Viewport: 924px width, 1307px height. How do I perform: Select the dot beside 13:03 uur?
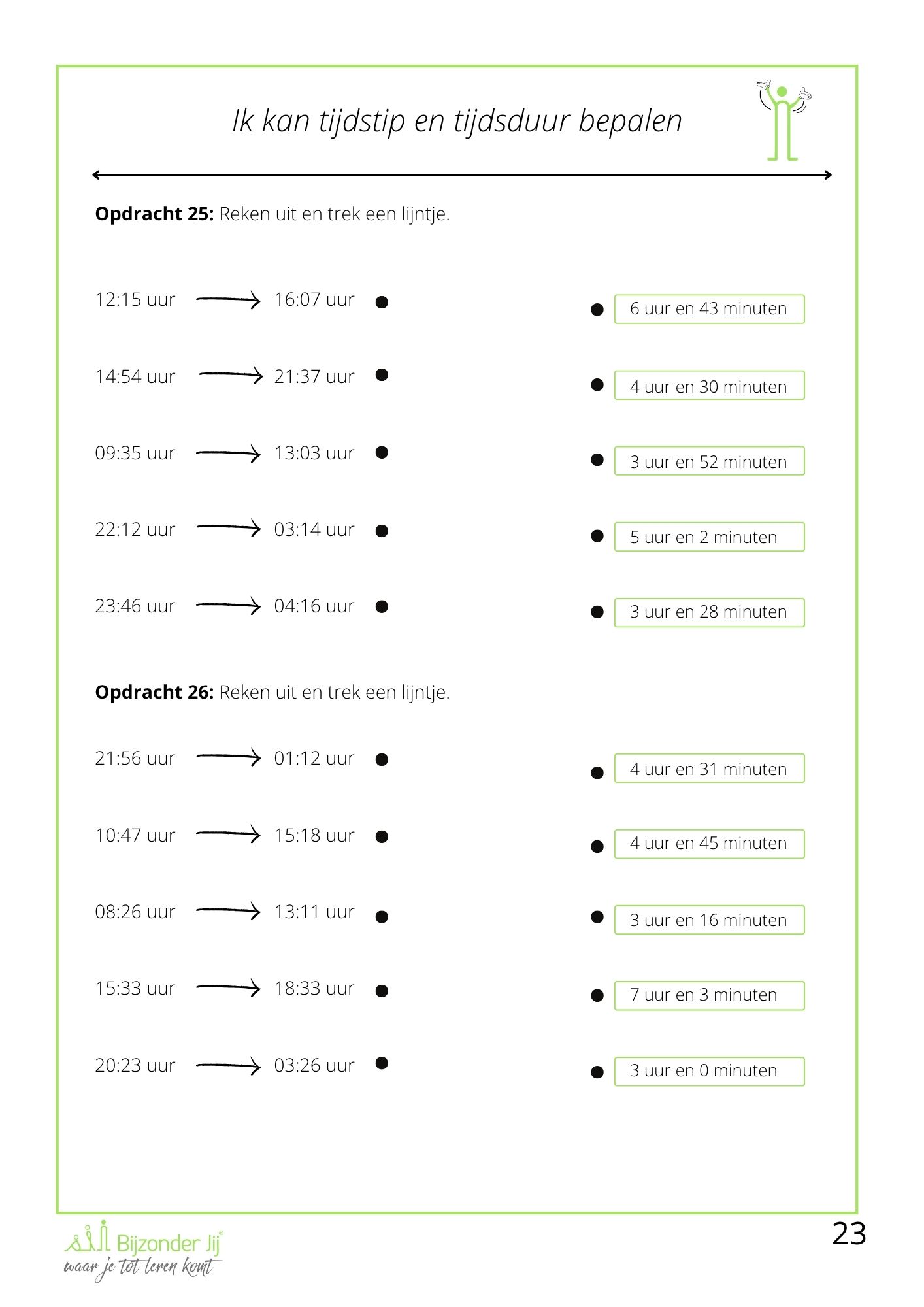point(382,453)
